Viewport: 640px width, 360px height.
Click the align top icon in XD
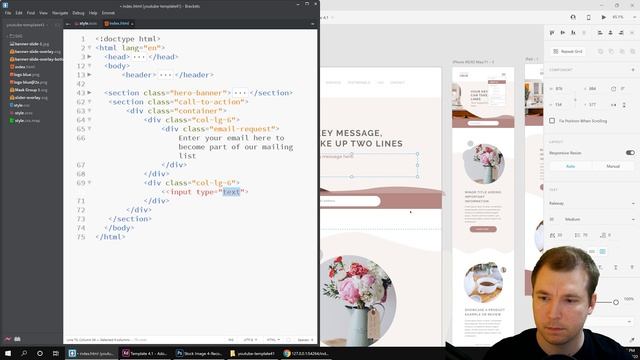pyautogui.click(x=552, y=33)
